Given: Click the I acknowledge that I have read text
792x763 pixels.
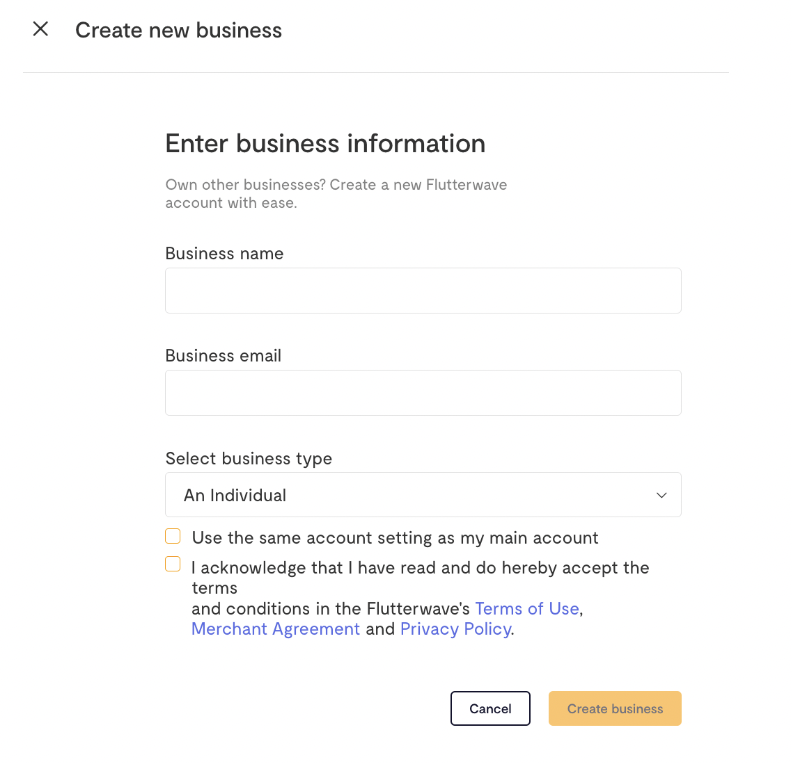Looking at the screenshot, I should (313, 568).
